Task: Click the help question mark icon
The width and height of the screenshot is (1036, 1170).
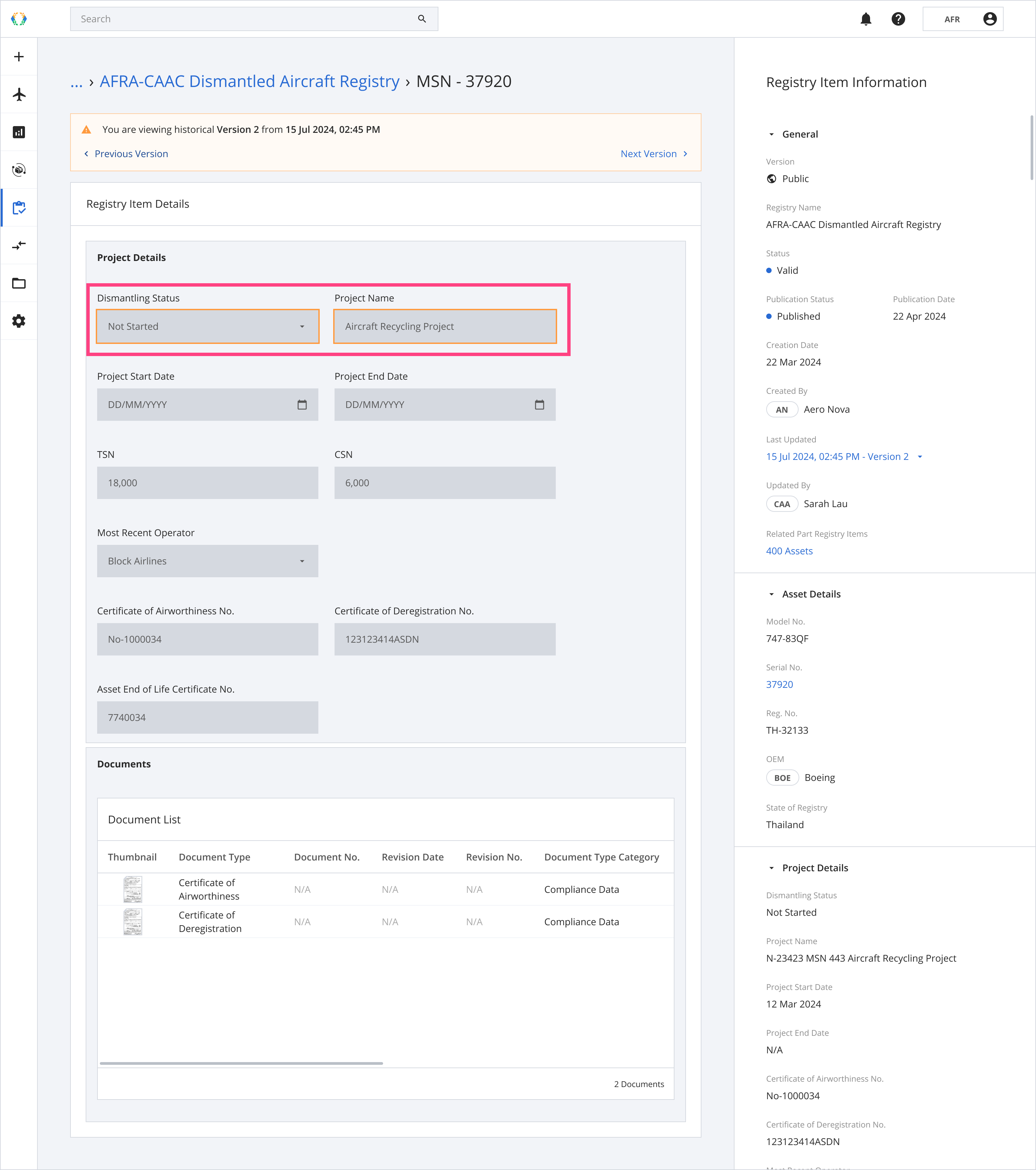Action: click(x=898, y=19)
